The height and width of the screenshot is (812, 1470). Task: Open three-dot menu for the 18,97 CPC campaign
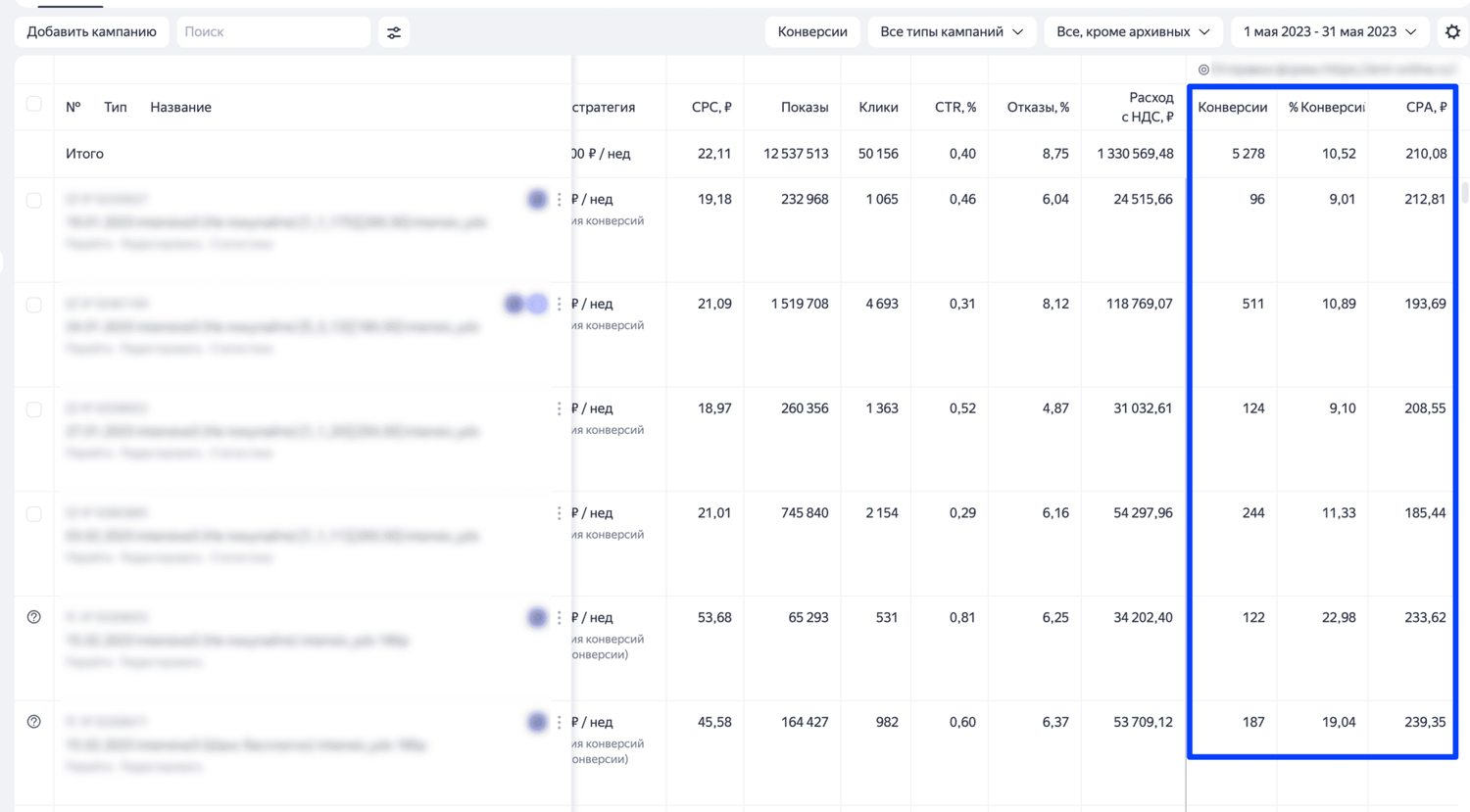tap(560, 408)
